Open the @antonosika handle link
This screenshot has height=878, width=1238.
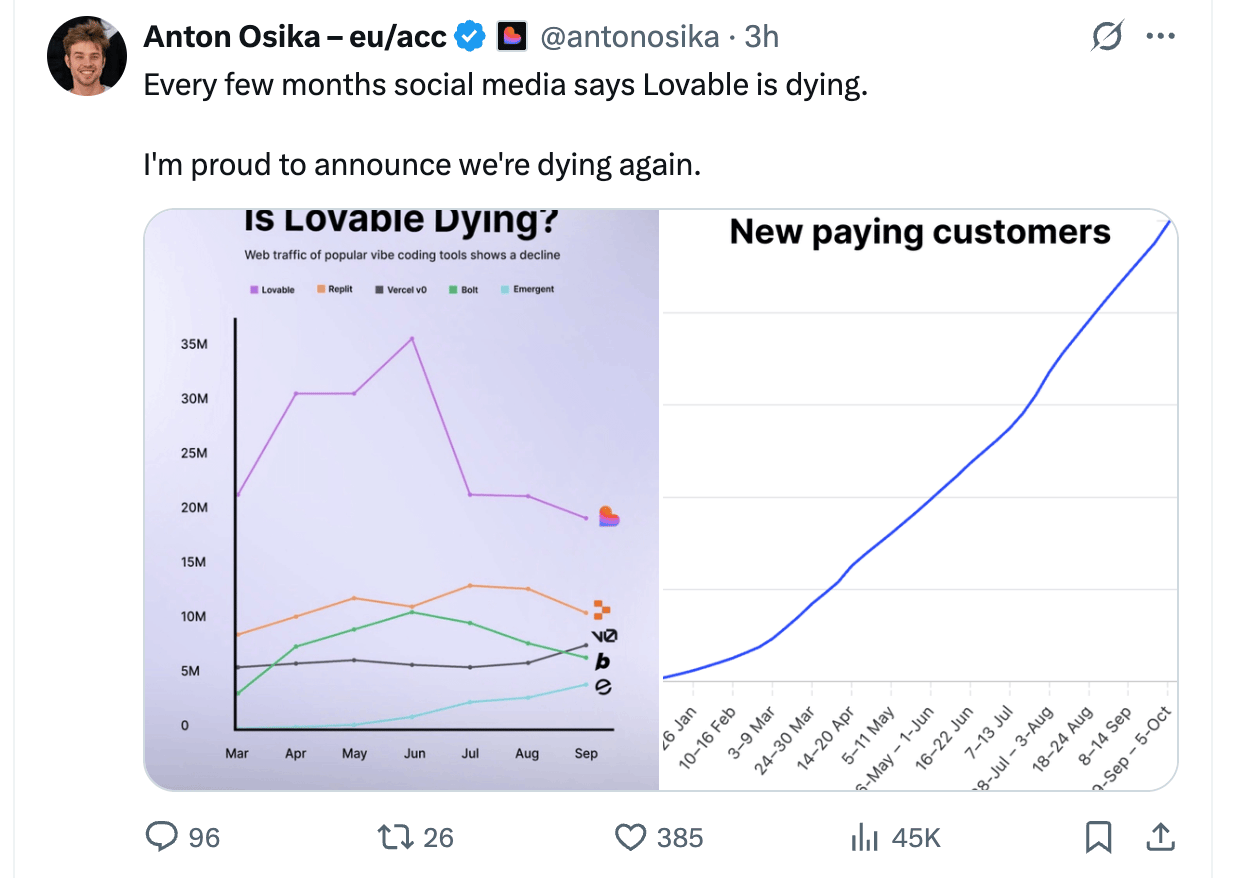[629, 37]
